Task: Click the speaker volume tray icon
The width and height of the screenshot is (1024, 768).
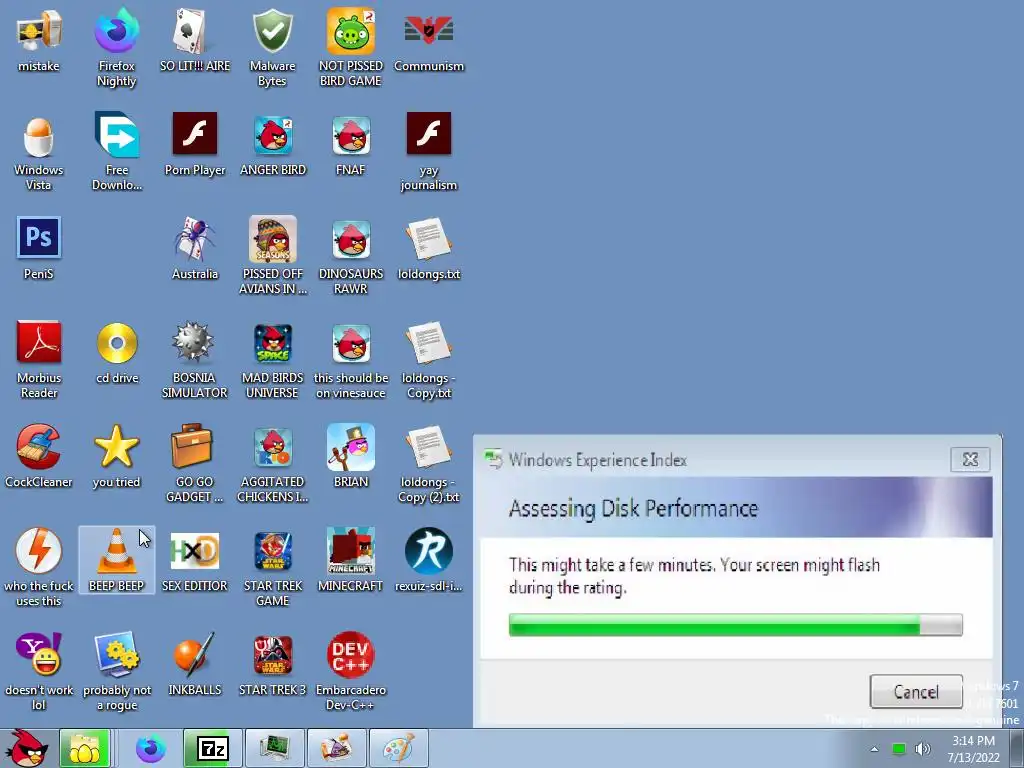Action: click(x=923, y=749)
